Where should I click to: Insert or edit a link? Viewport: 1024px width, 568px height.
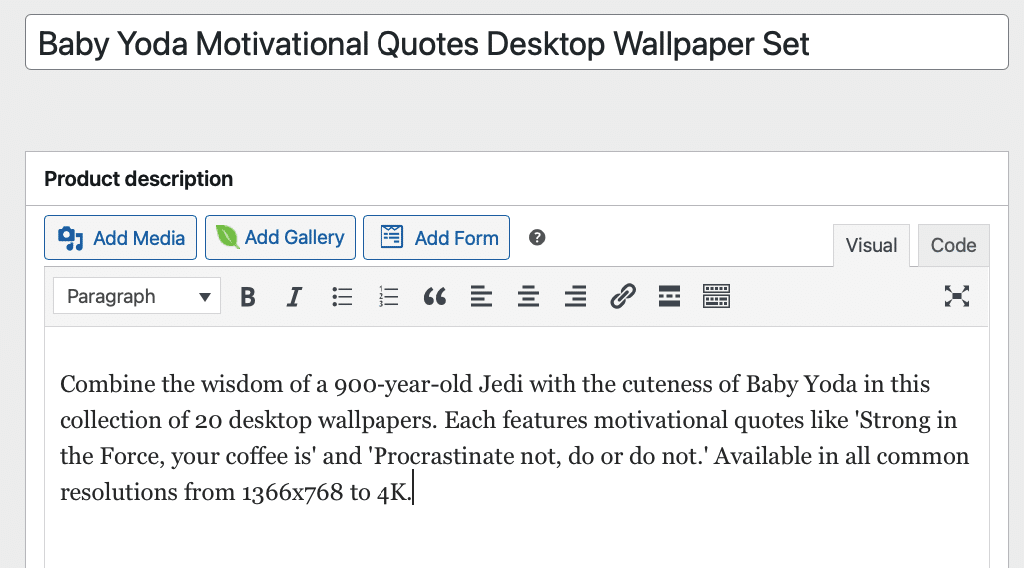point(623,296)
